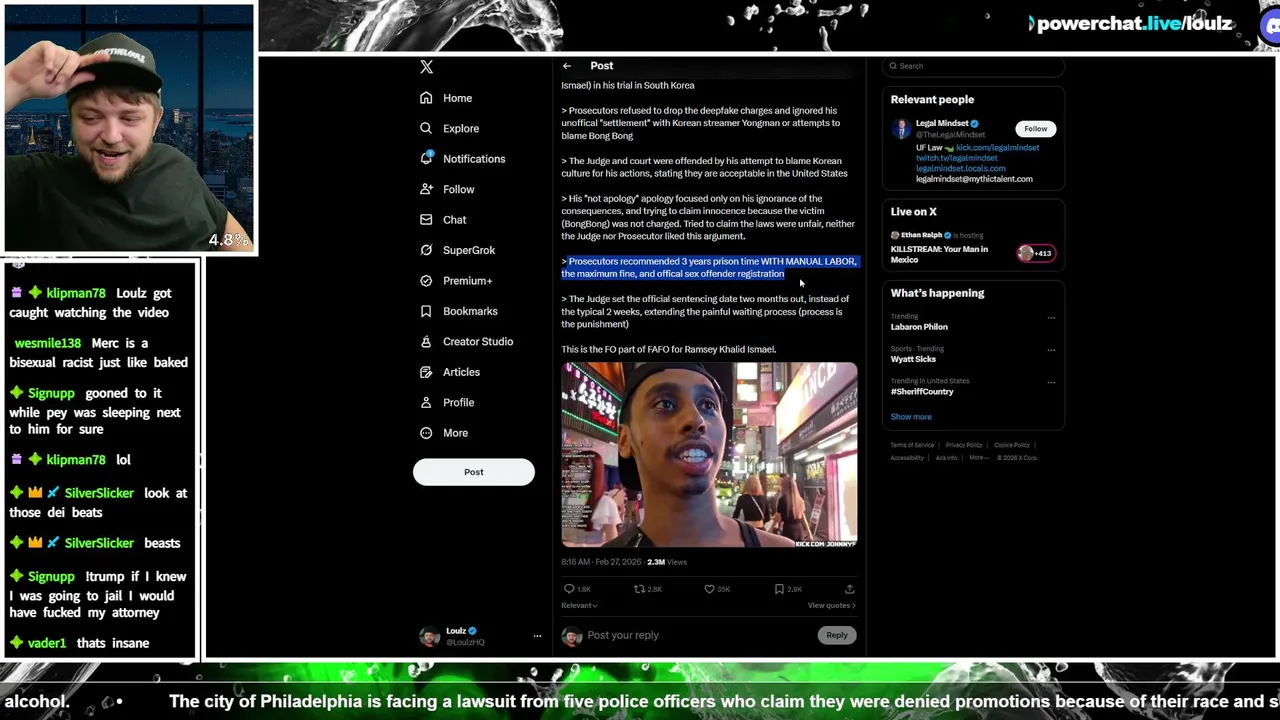The height and width of the screenshot is (720, 1280).
Task: Click the Reply button
Action: pyautogui.click(x=836, y=635)
